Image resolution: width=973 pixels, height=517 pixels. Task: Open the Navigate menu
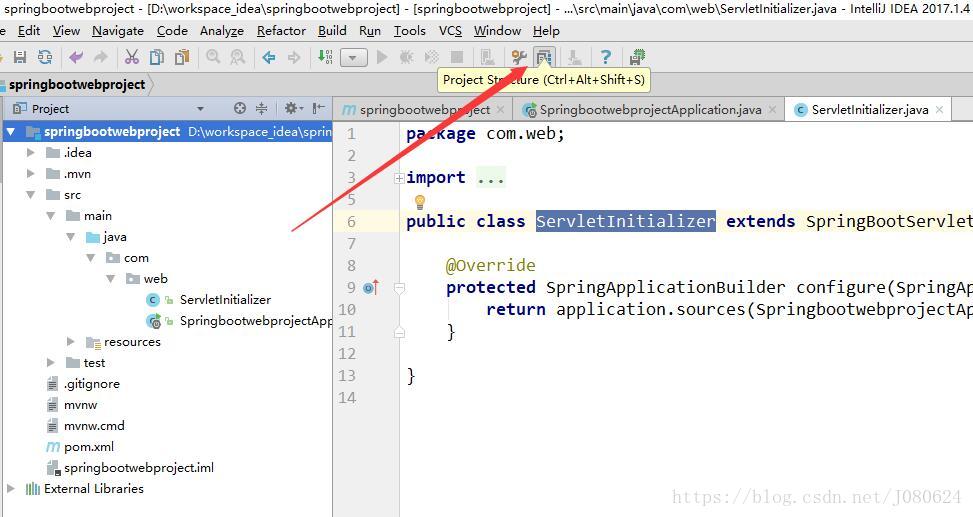click(118, 30)
